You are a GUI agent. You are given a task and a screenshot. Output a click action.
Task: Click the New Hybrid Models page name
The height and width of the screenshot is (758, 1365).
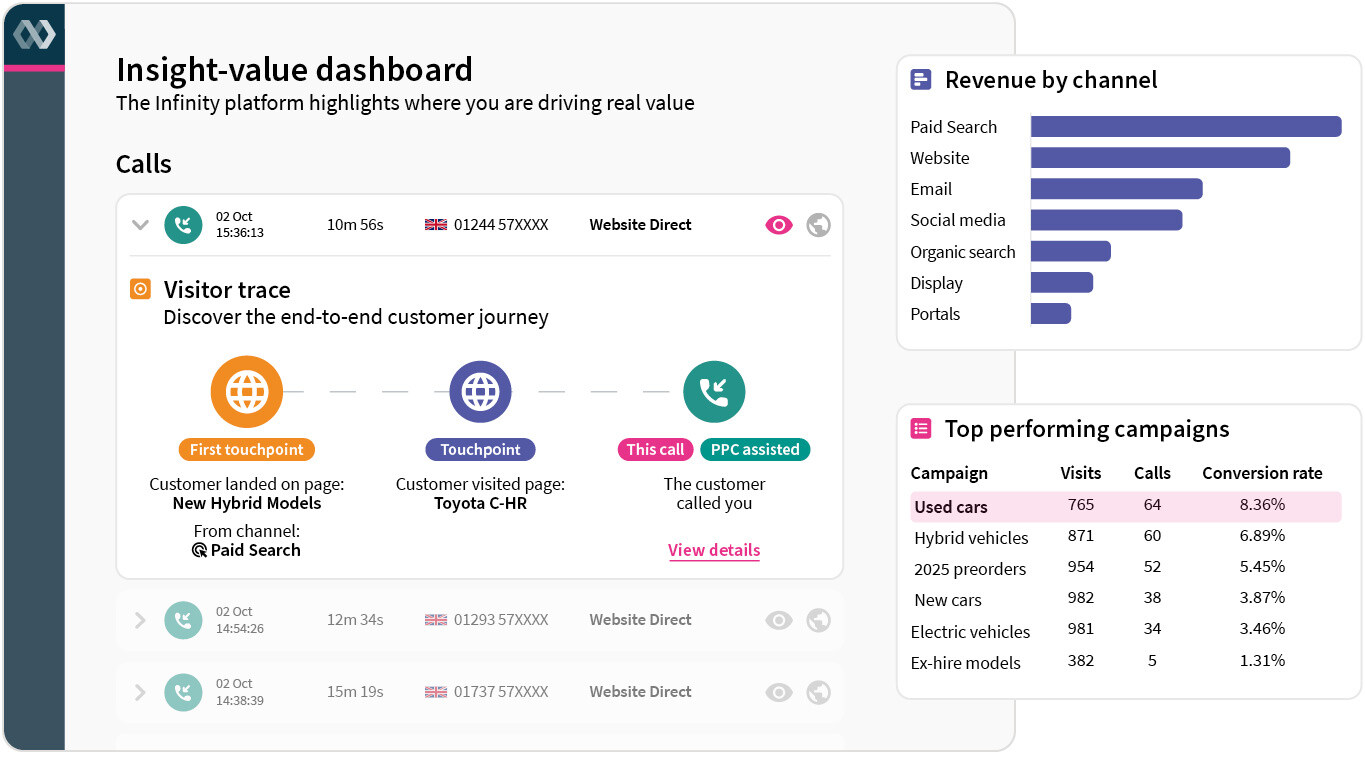pyautogui.click(x=247, y=503)
